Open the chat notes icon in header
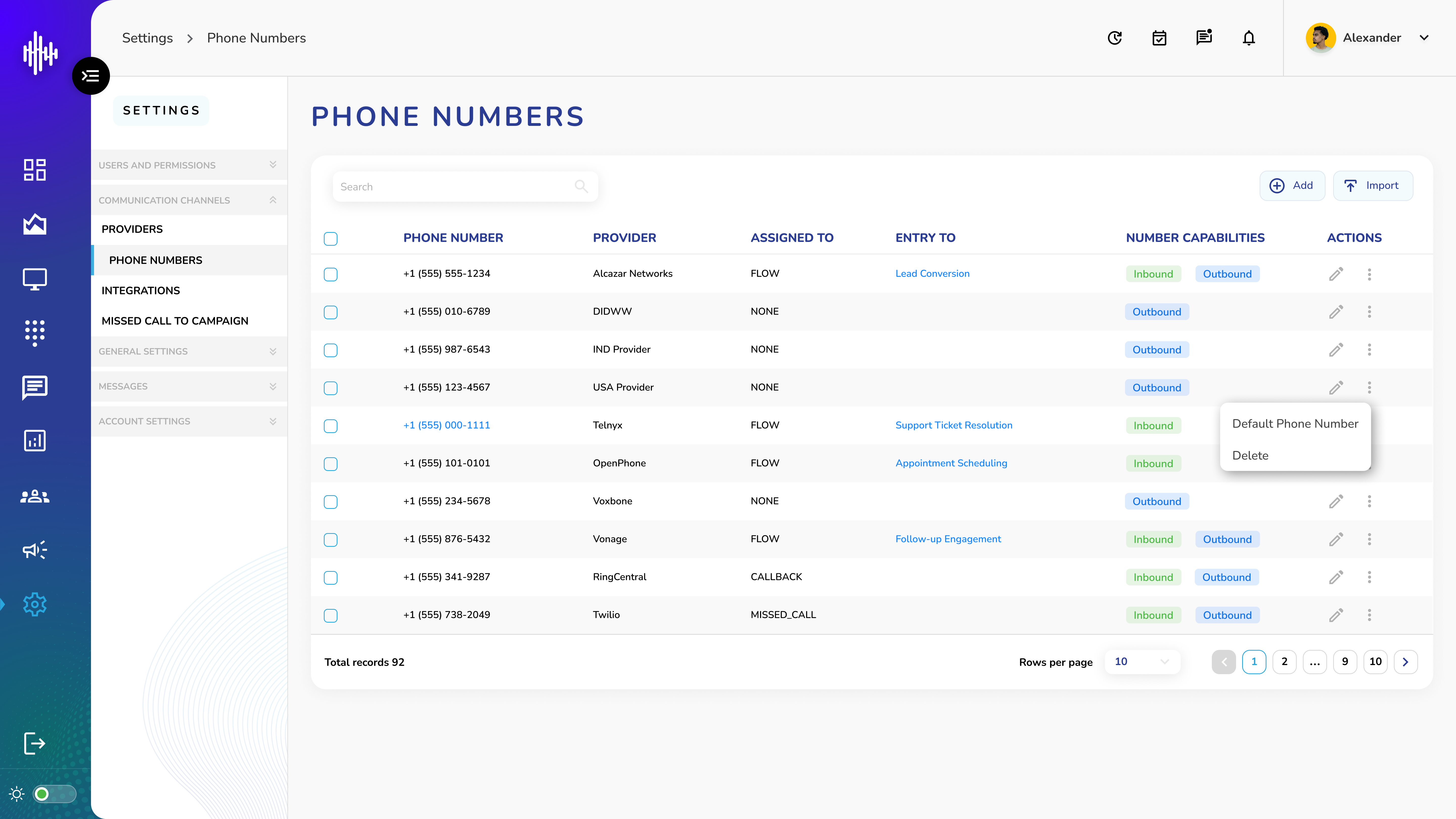 1204,37
